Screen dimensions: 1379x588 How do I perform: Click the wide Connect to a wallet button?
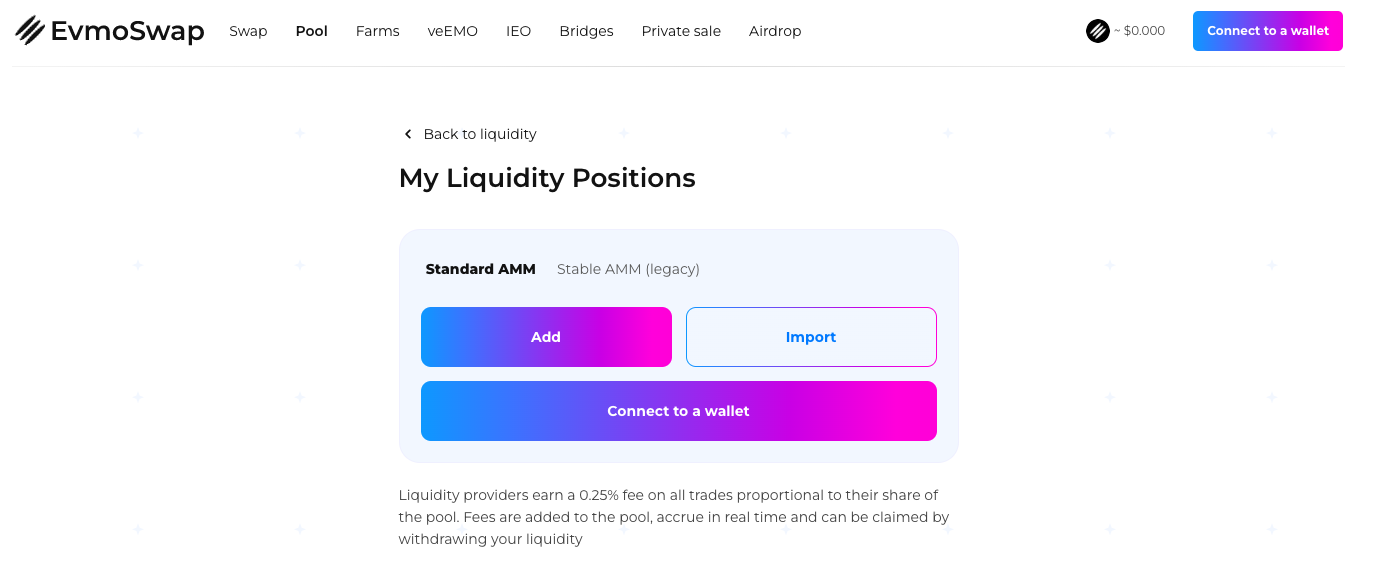(x=678, y=411)
